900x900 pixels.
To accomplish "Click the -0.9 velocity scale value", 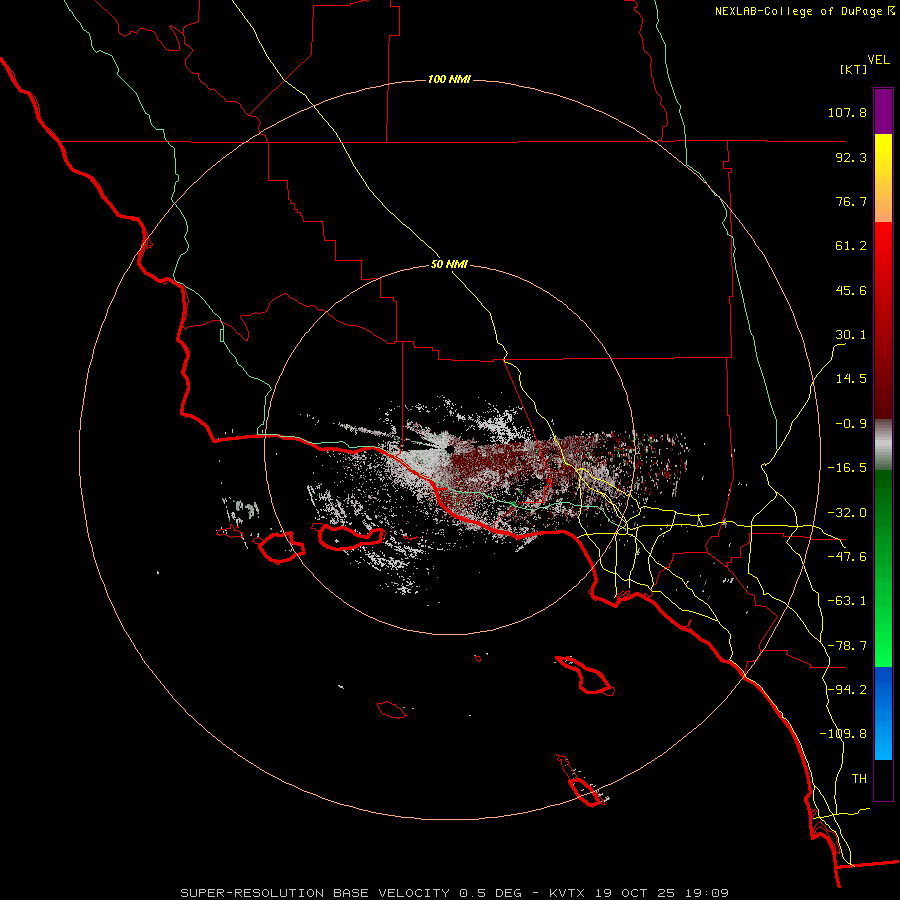I will coord(851,424).
